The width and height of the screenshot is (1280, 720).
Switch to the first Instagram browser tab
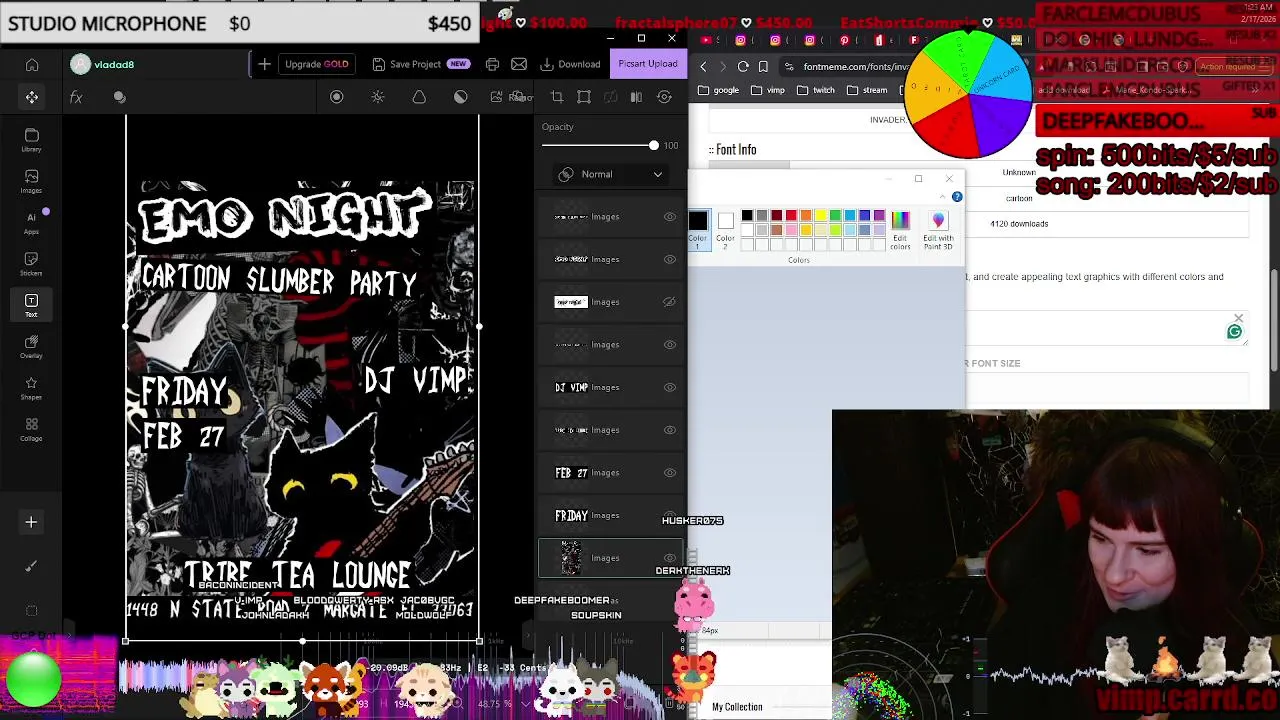(x=741, y=40)
